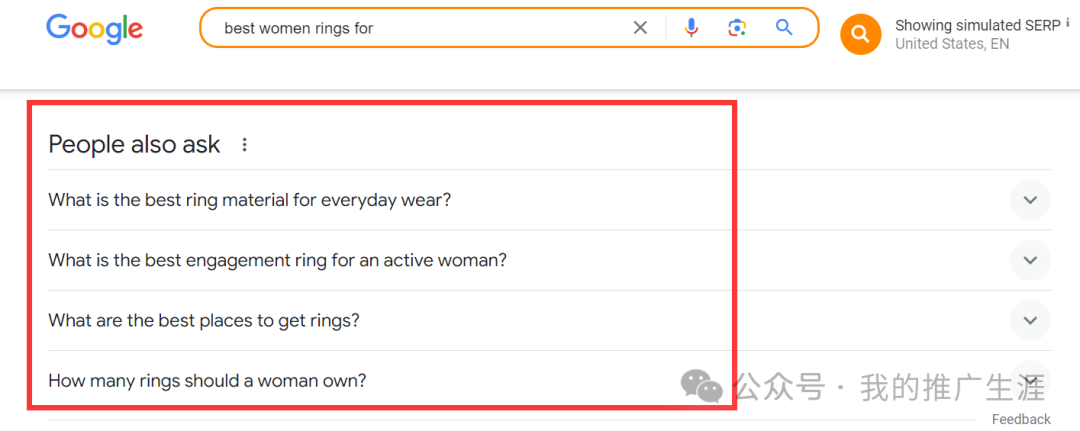Open Google Lens image search icon
The image size is (1080, 431).
pos(737,28)
